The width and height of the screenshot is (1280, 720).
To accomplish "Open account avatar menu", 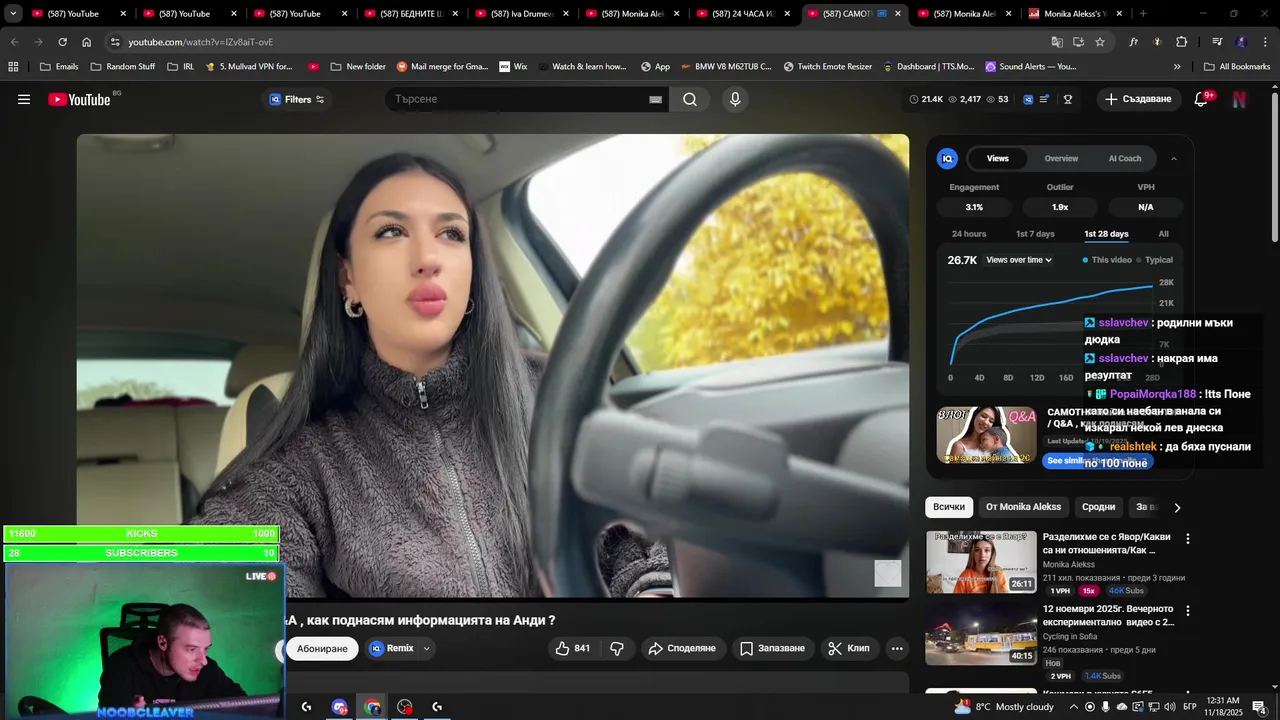I will coord(1240,99).
